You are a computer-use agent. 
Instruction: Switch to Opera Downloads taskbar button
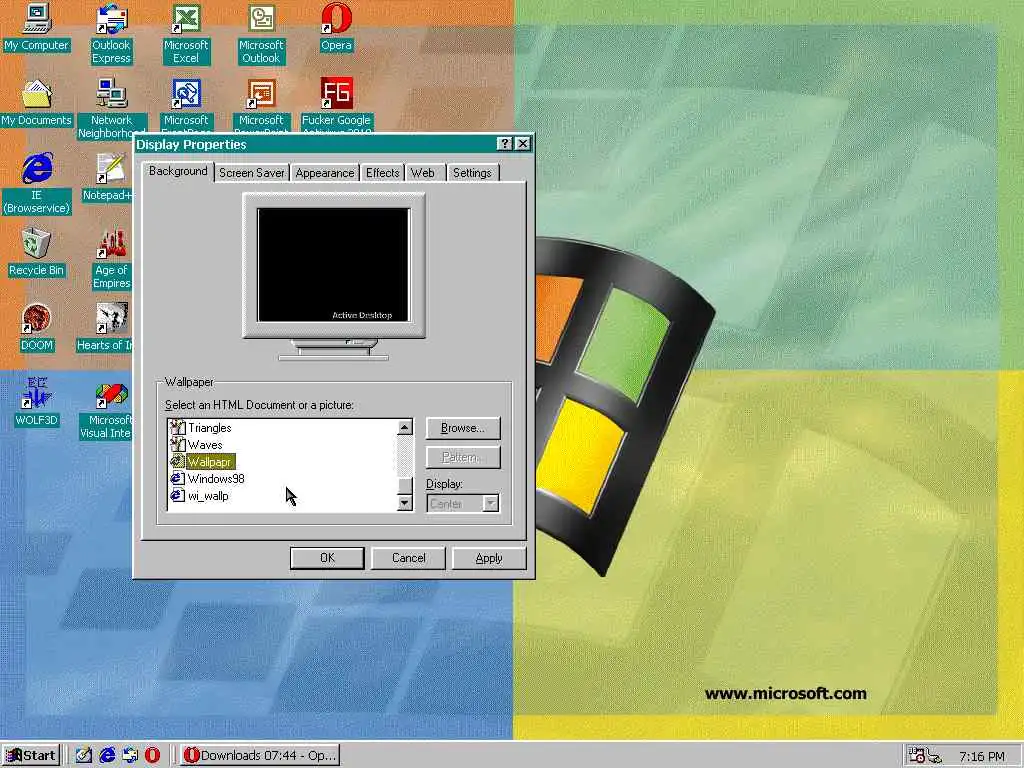(260, 756)
